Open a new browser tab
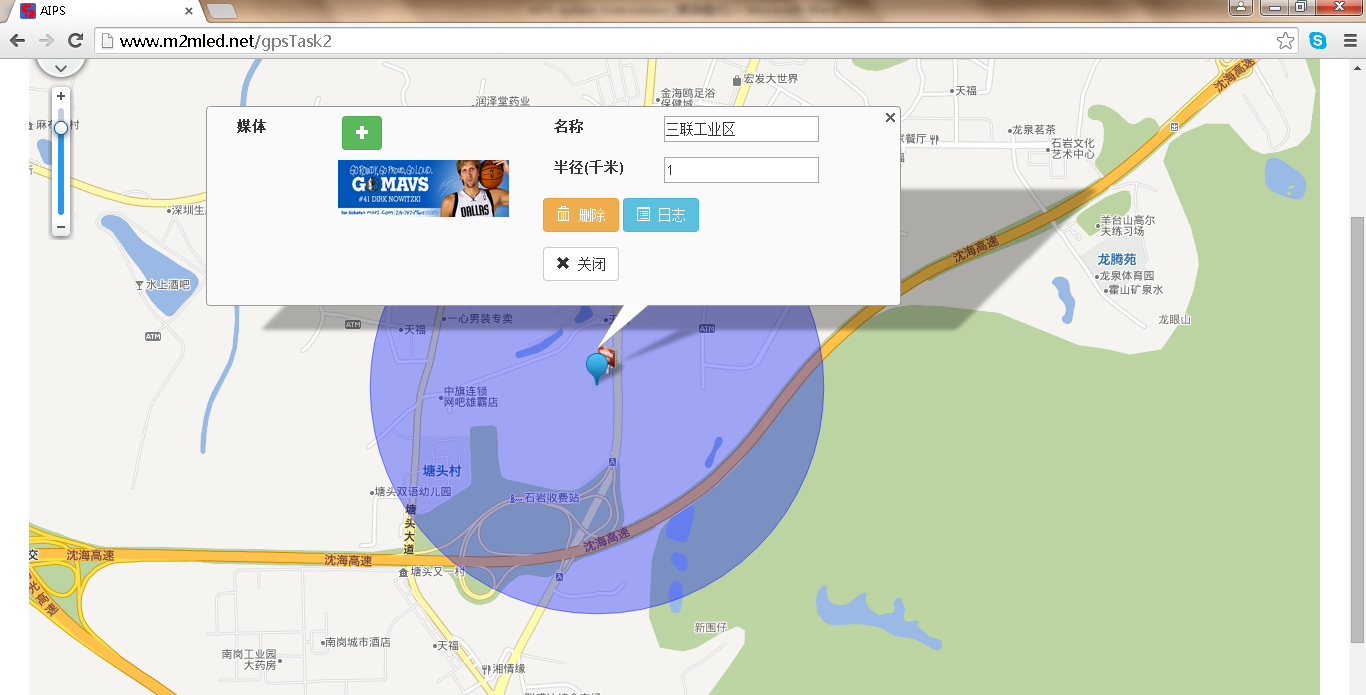 (222, 11)
